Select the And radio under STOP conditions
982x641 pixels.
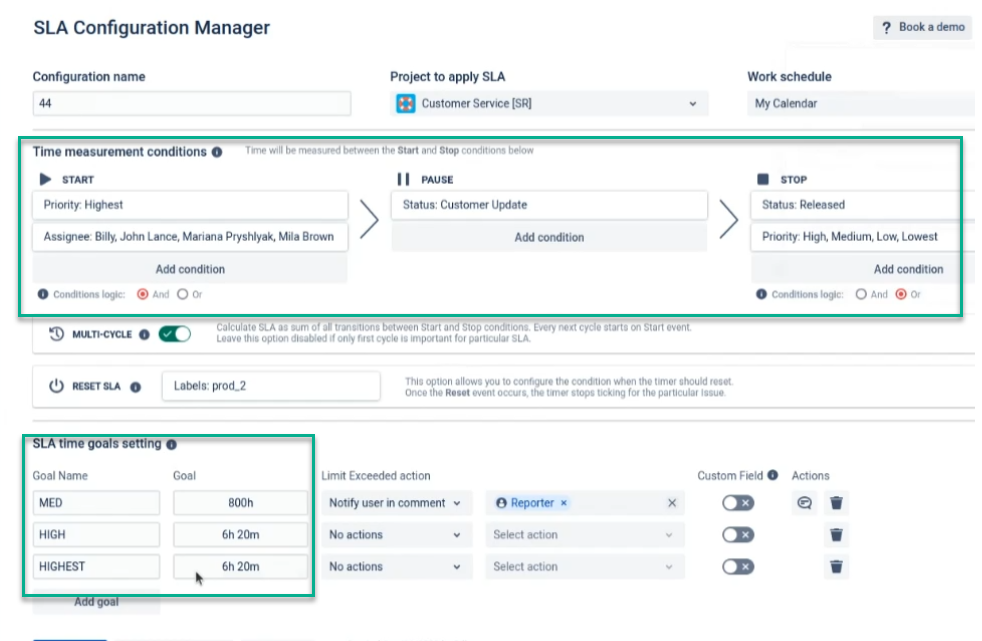[x=861, y=294]
